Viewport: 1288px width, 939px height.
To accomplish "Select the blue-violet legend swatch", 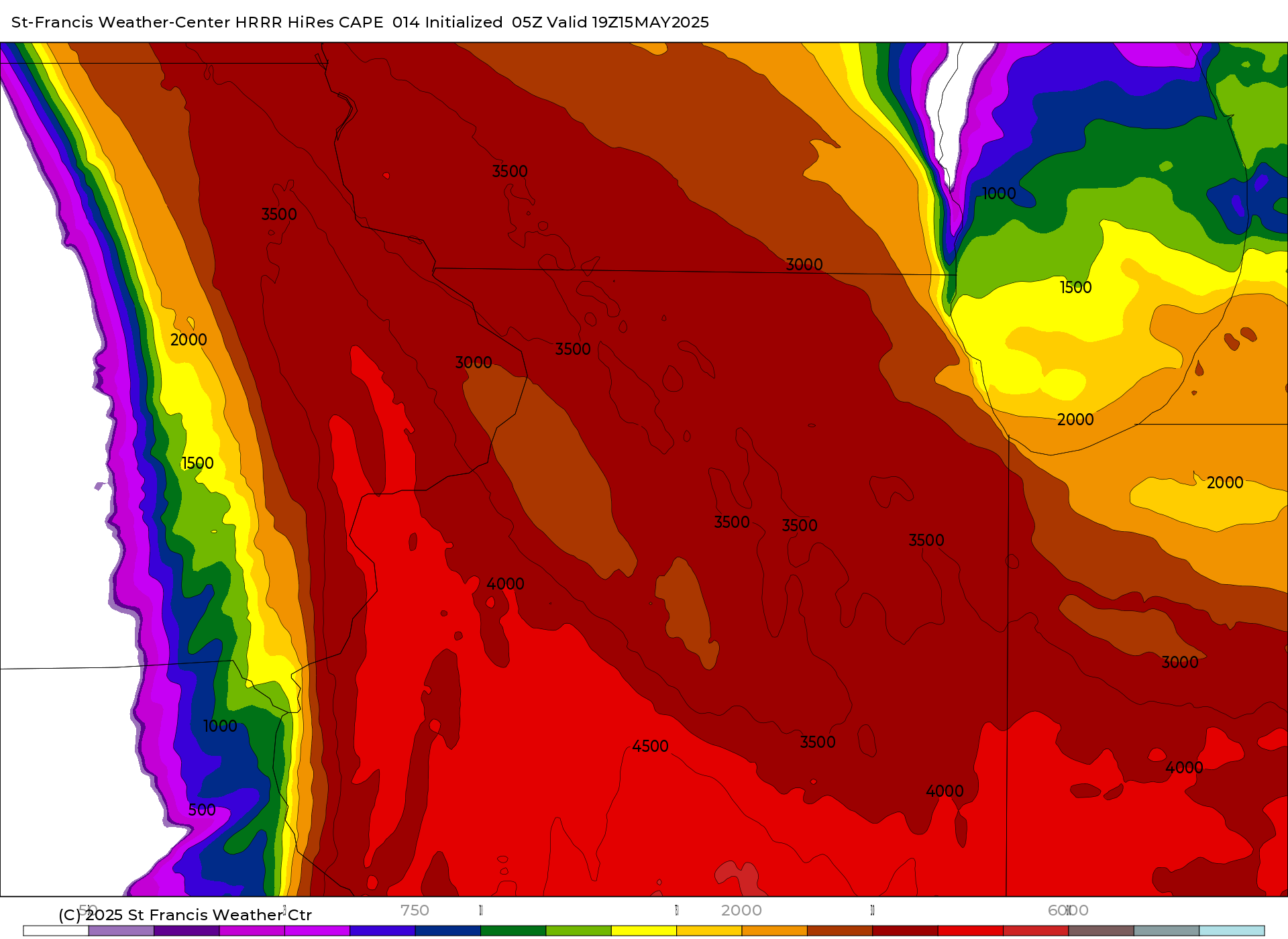I will tap(382, 931).
